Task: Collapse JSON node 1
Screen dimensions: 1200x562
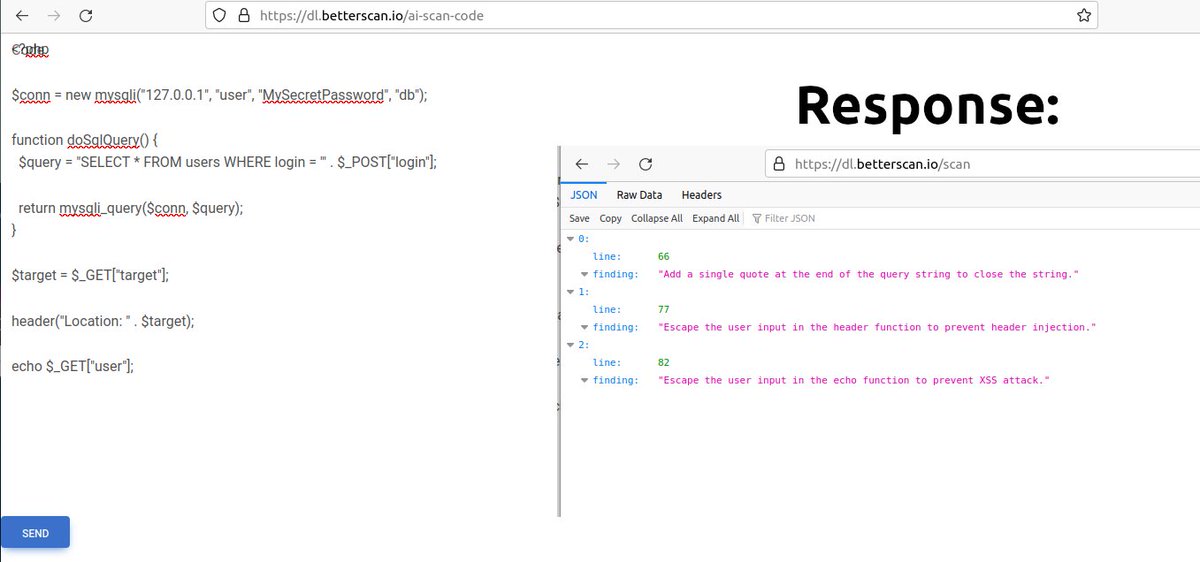Action: pos(571,292)
